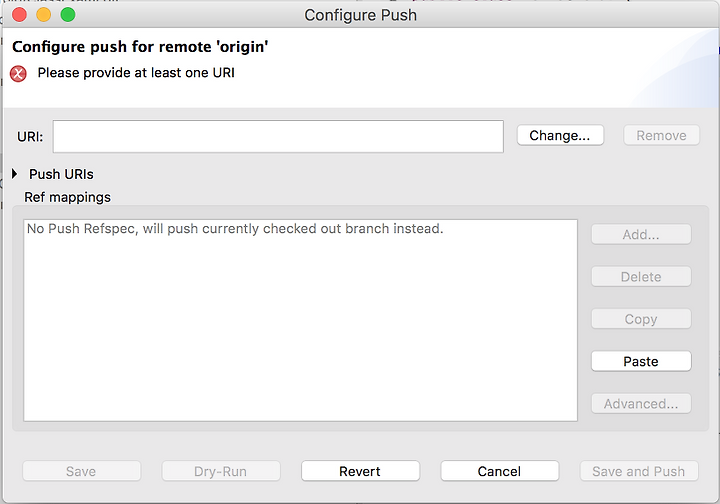This screenshot has width=720, height=504.
Task: Click the Remove URI button
Action: (x=661, y=135)
